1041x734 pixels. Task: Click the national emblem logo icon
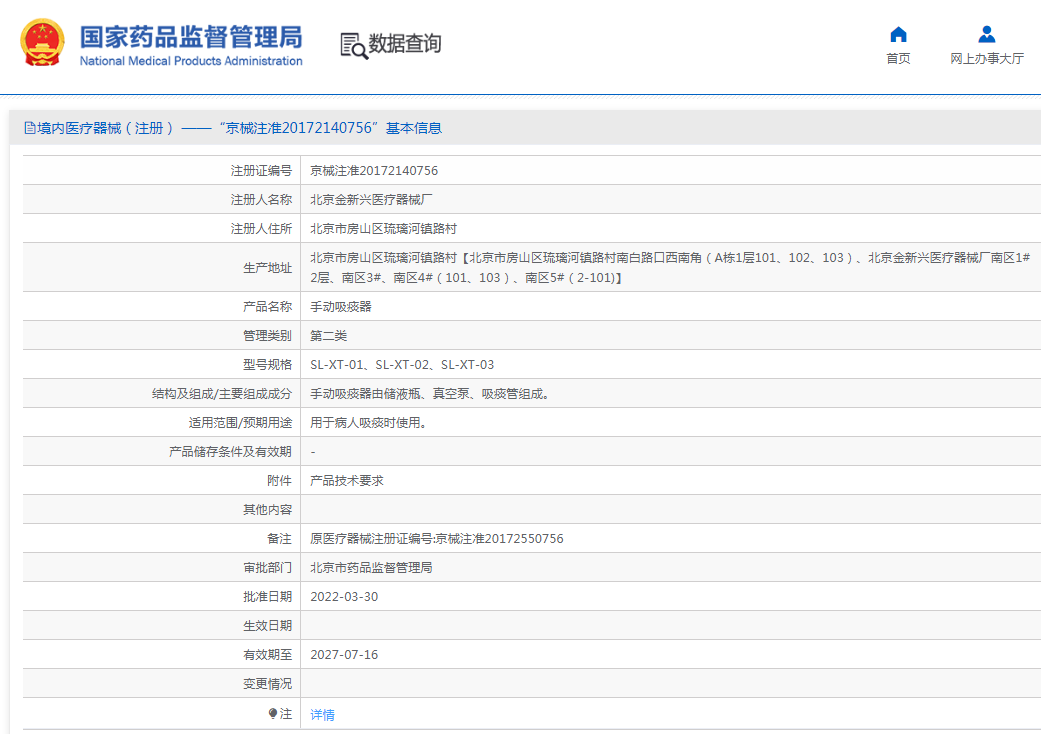pos(42,44)
